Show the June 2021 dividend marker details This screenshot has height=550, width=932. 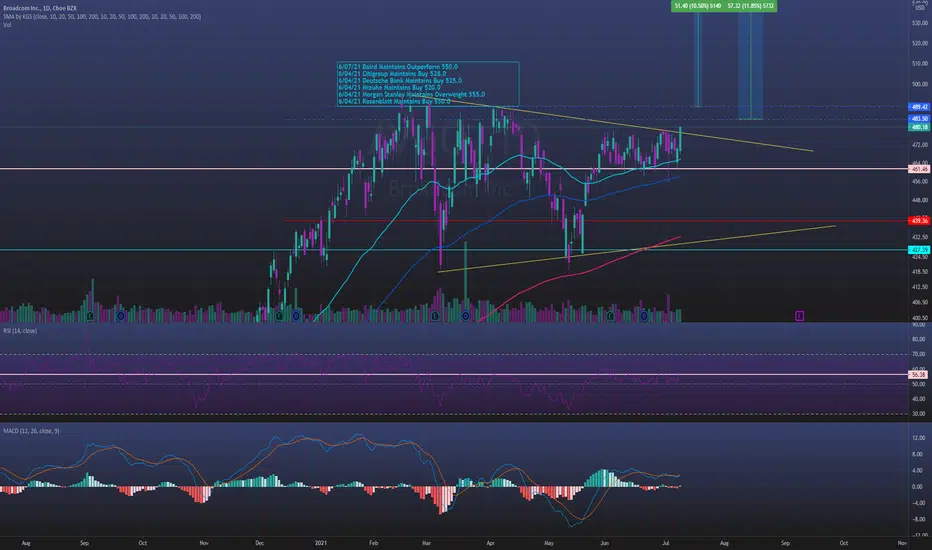644,316
